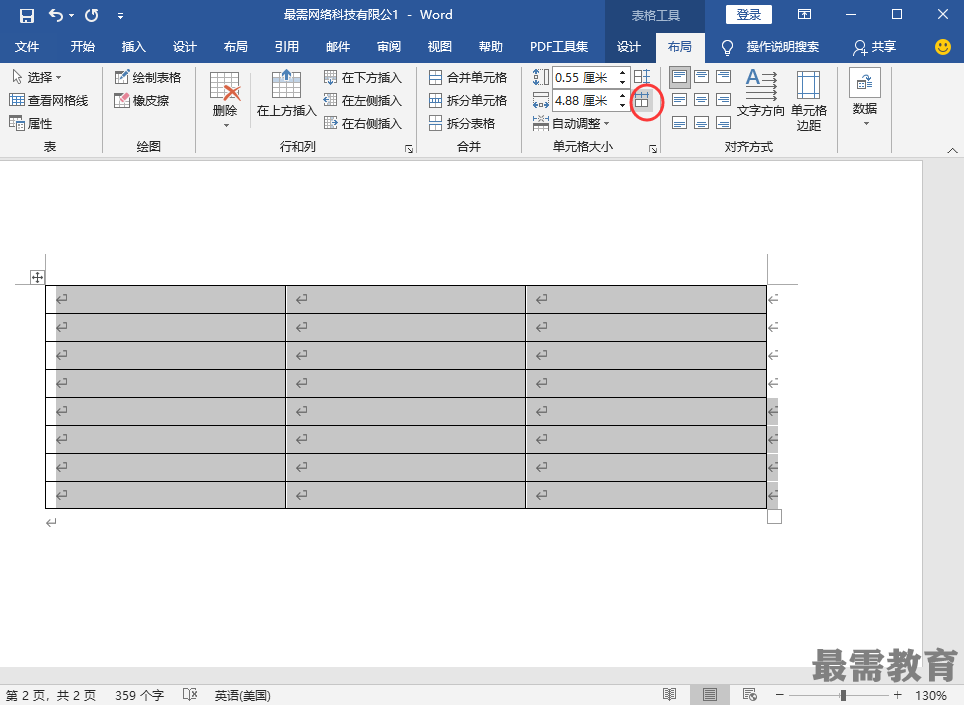
Task: Insert a column with 在左侧插入
Action: pyautogui.click(x=362, y=100)
